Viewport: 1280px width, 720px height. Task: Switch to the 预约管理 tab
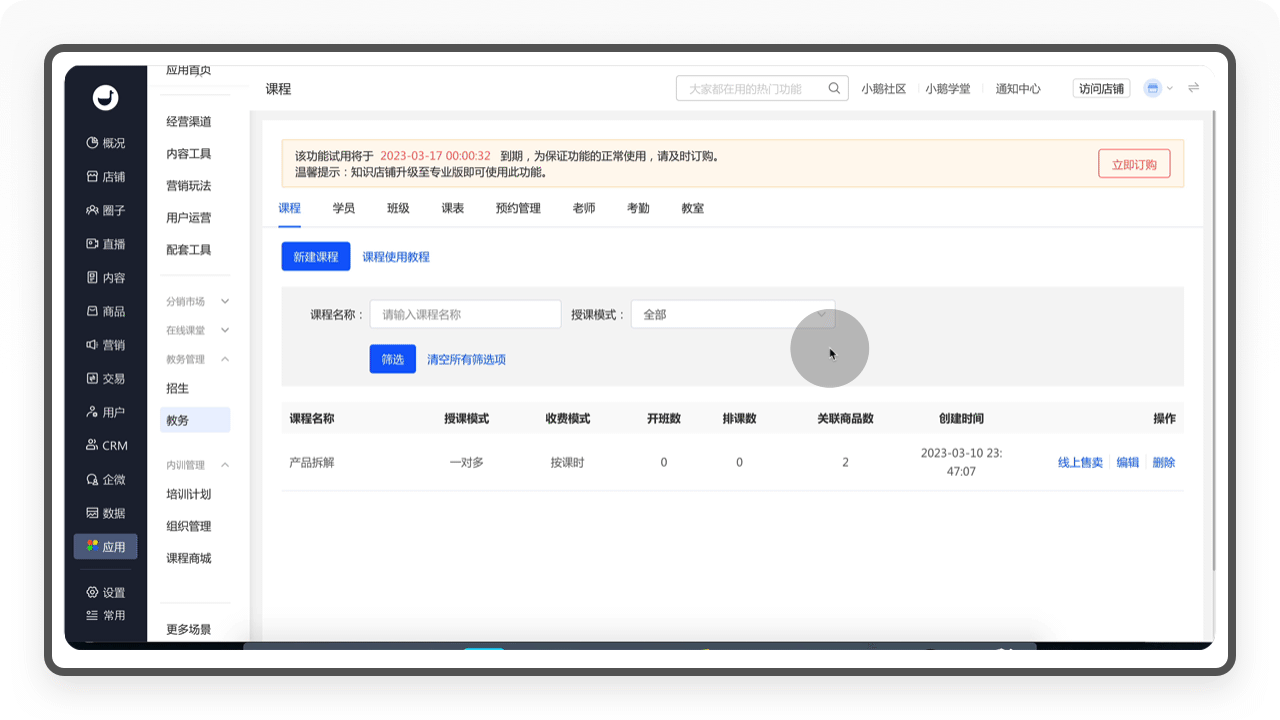(x=518, y=208)
